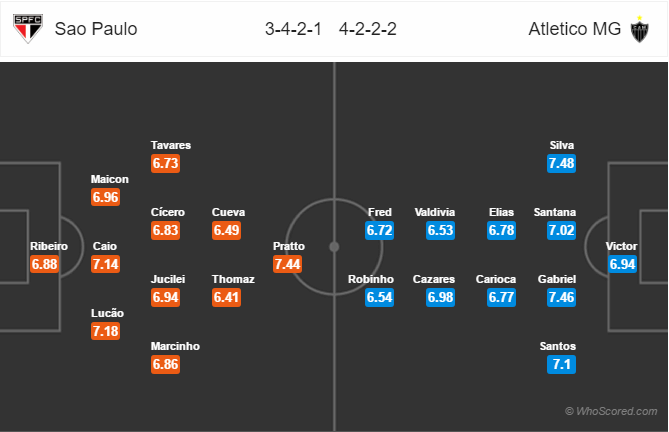Click Victor's 6.94 goalkeeper rating badge
Viewport: 669px width, 432px height.
[x=622, y=264]
